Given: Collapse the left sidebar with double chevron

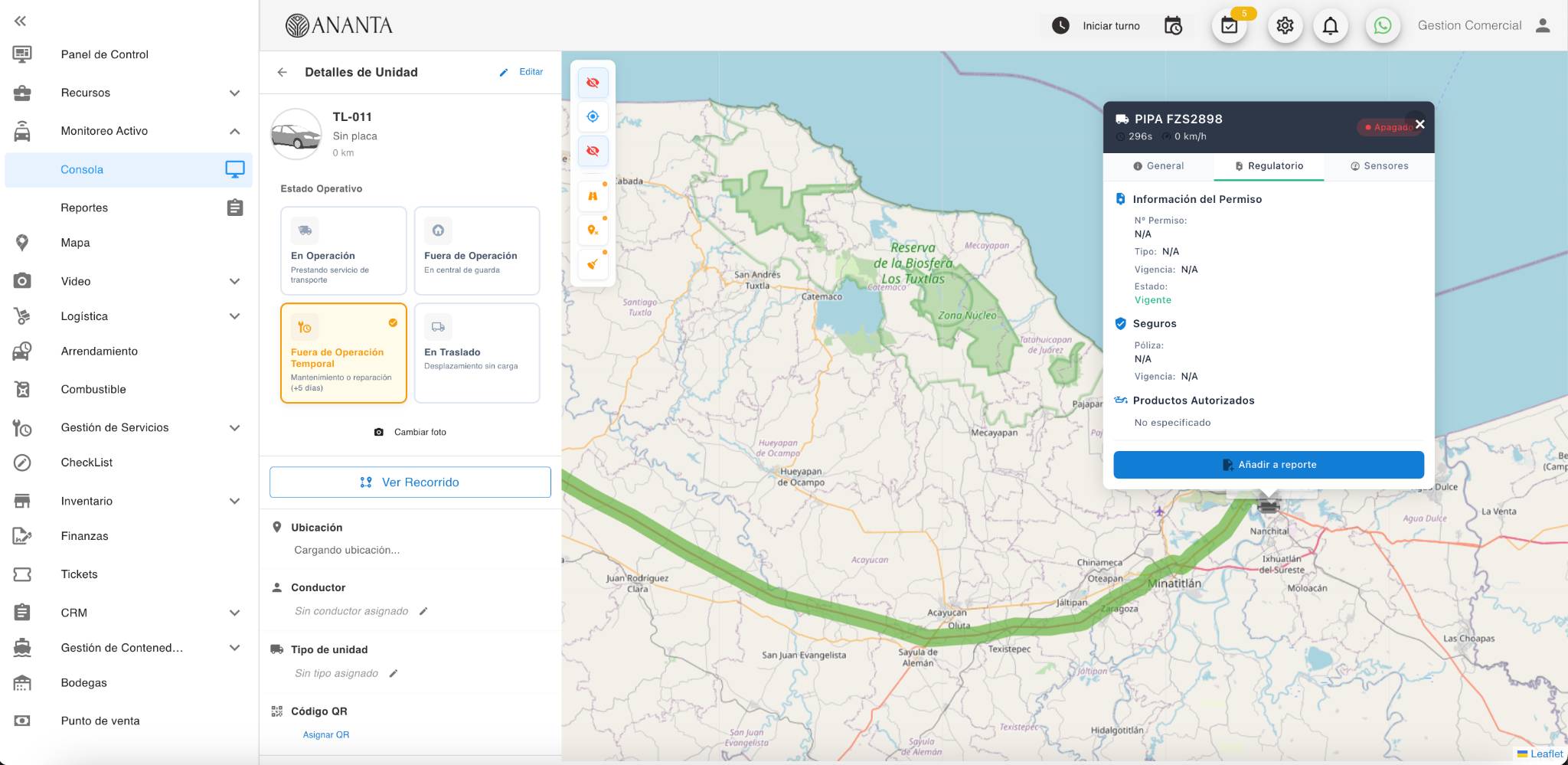Looking at the screenshot, I should [x=21, y=21].
